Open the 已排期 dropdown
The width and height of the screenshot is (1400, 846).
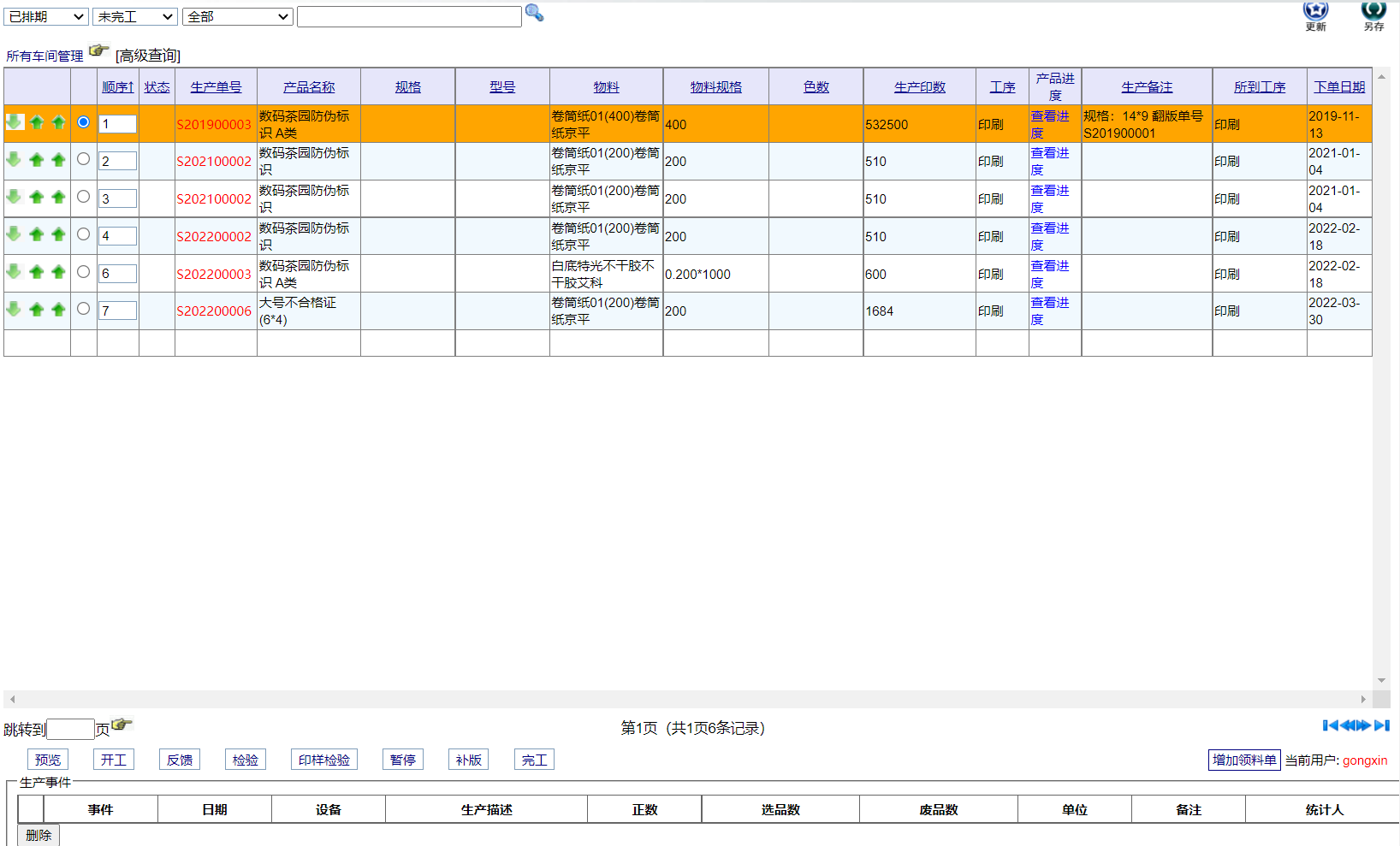click(x=45, y=15)
